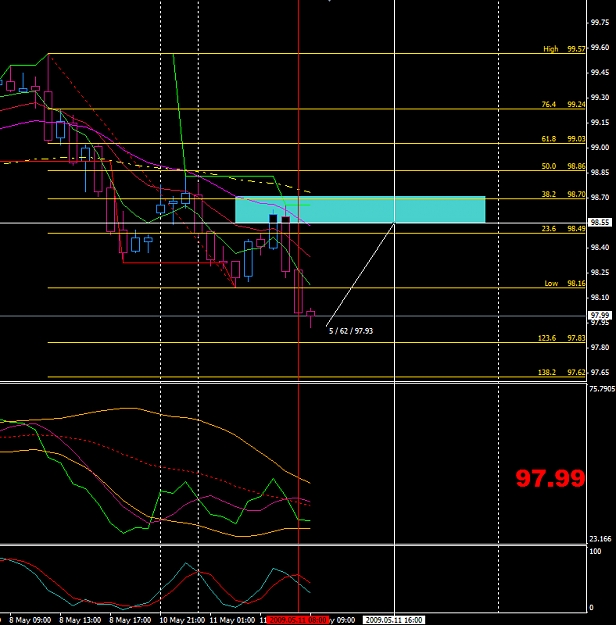Select the last small candlestick near 97.99

pyautogui.click(x=311, y=318)
